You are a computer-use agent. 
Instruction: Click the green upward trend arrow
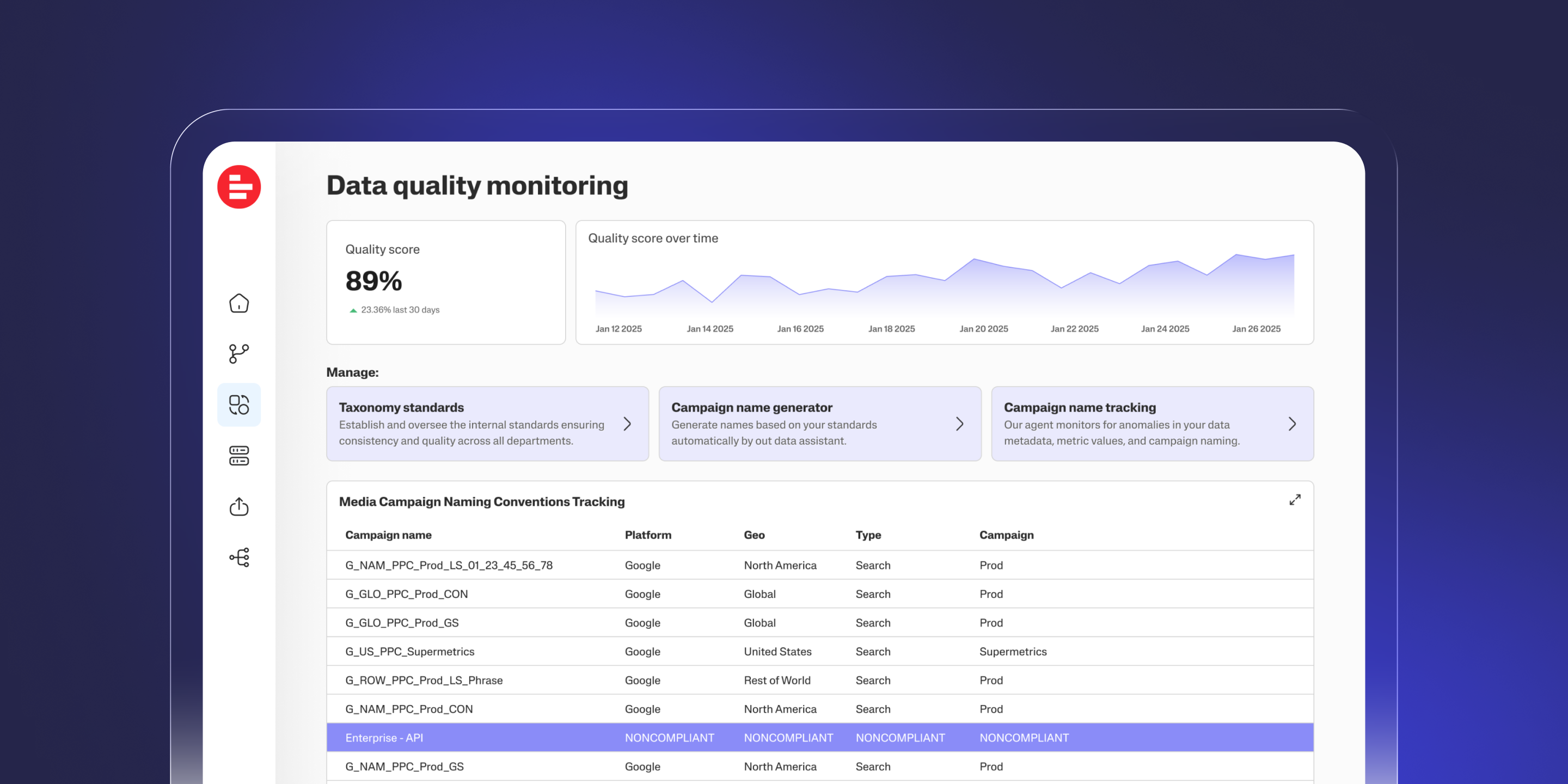tap(353, 310)
